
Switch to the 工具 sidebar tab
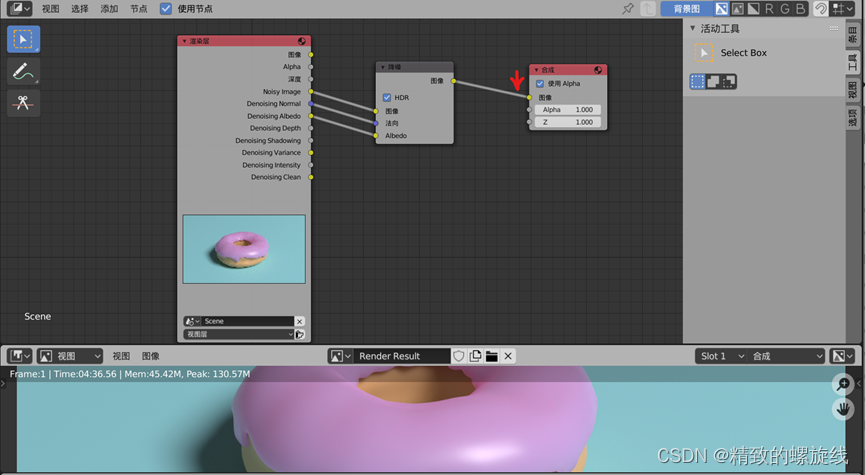tap(852, 62)
